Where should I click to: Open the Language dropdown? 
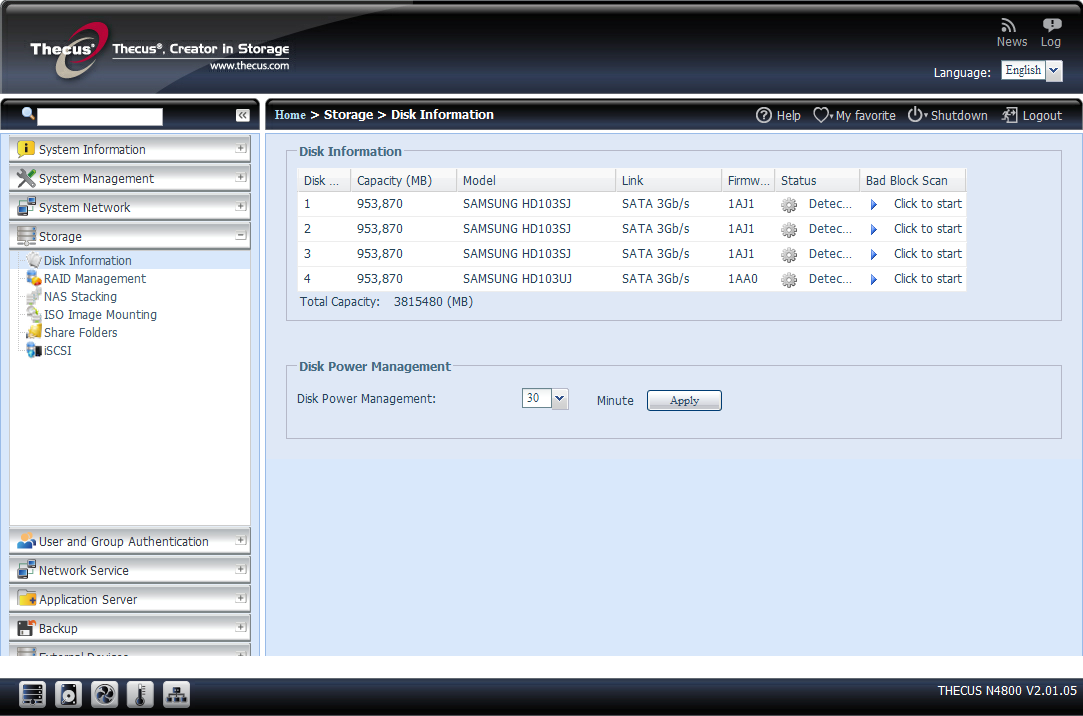coord(1053,70)
